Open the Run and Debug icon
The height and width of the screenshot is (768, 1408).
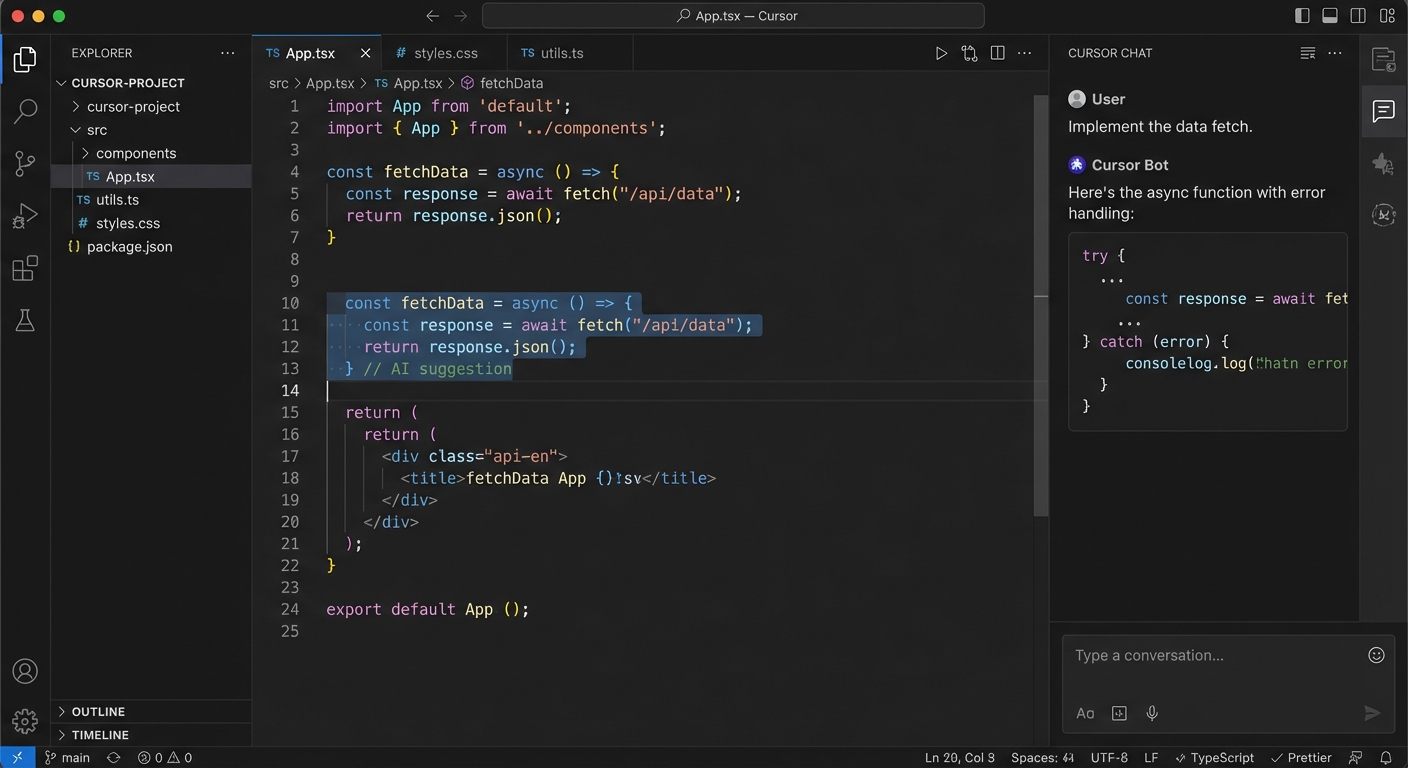point(25,214)
